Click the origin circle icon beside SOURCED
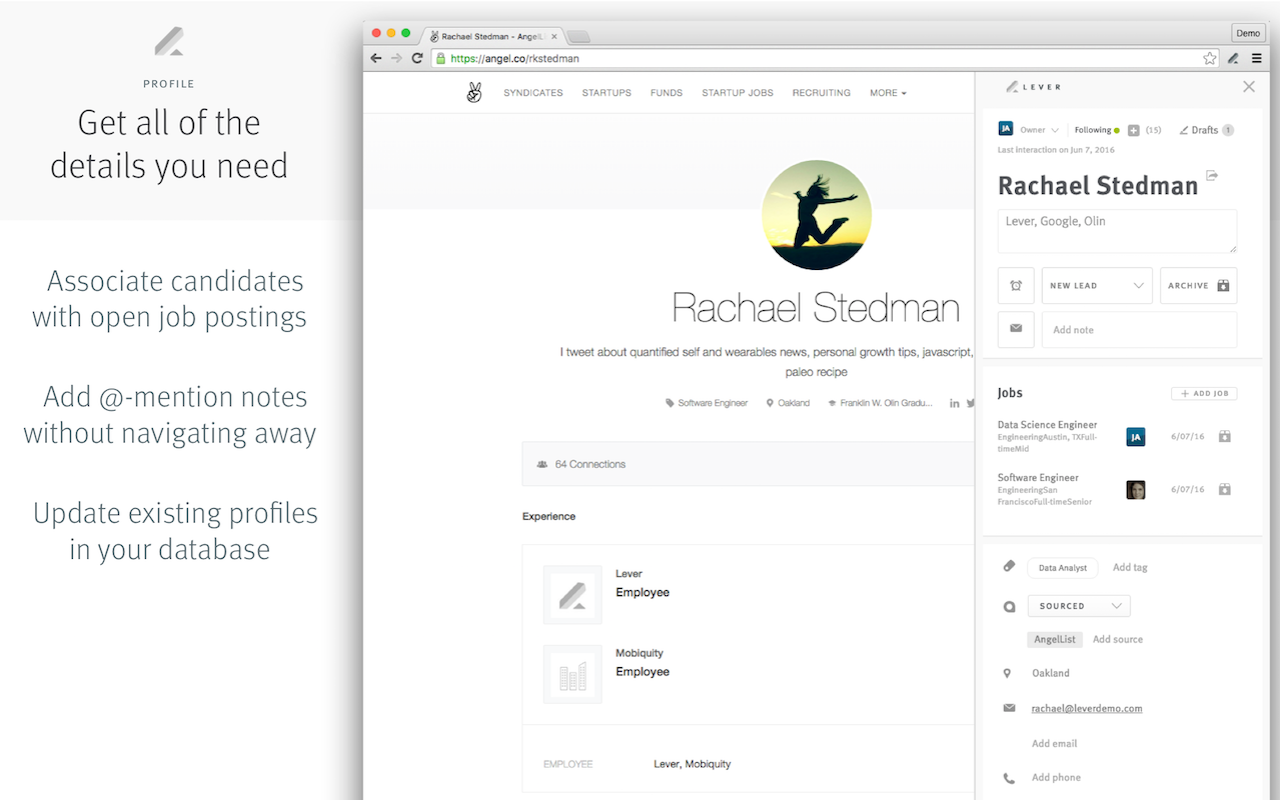Viewport: 1280px width, 800px height. [1009, 606]
